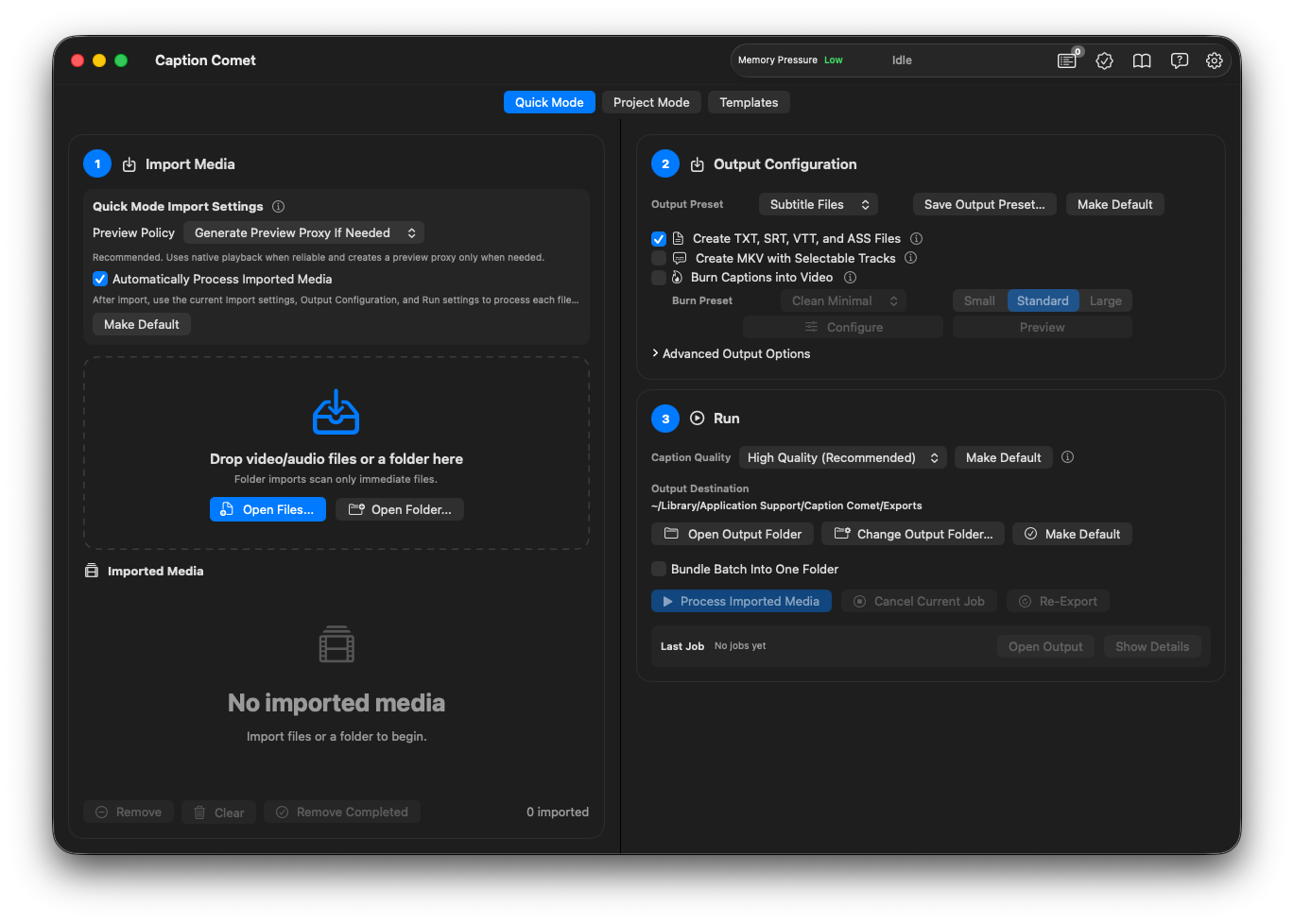Click info icon next to Create TXT, SRT files

(916, 238)
